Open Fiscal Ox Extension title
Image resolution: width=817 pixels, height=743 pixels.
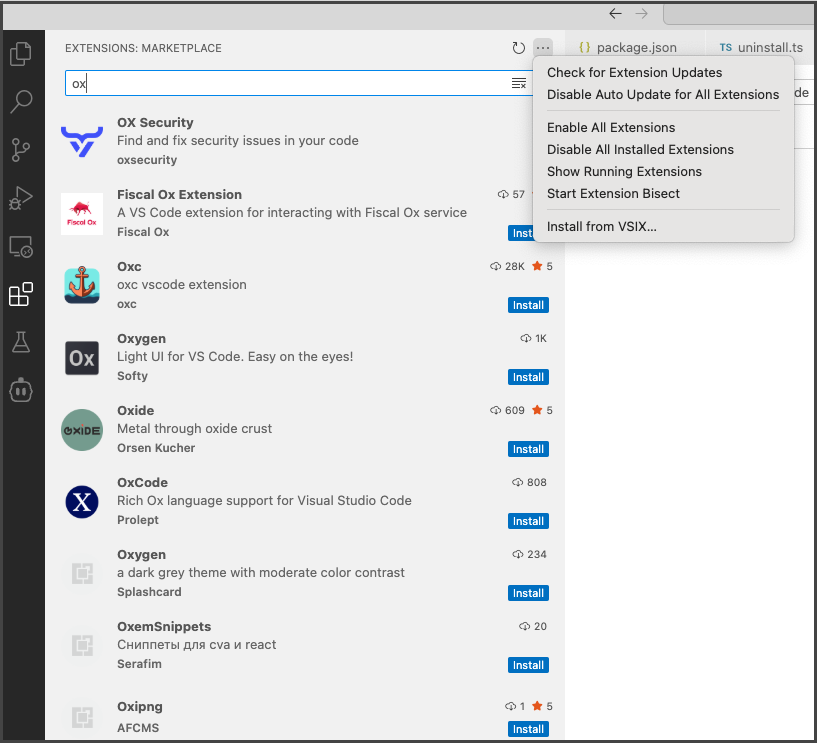click(x=179, y=194)
